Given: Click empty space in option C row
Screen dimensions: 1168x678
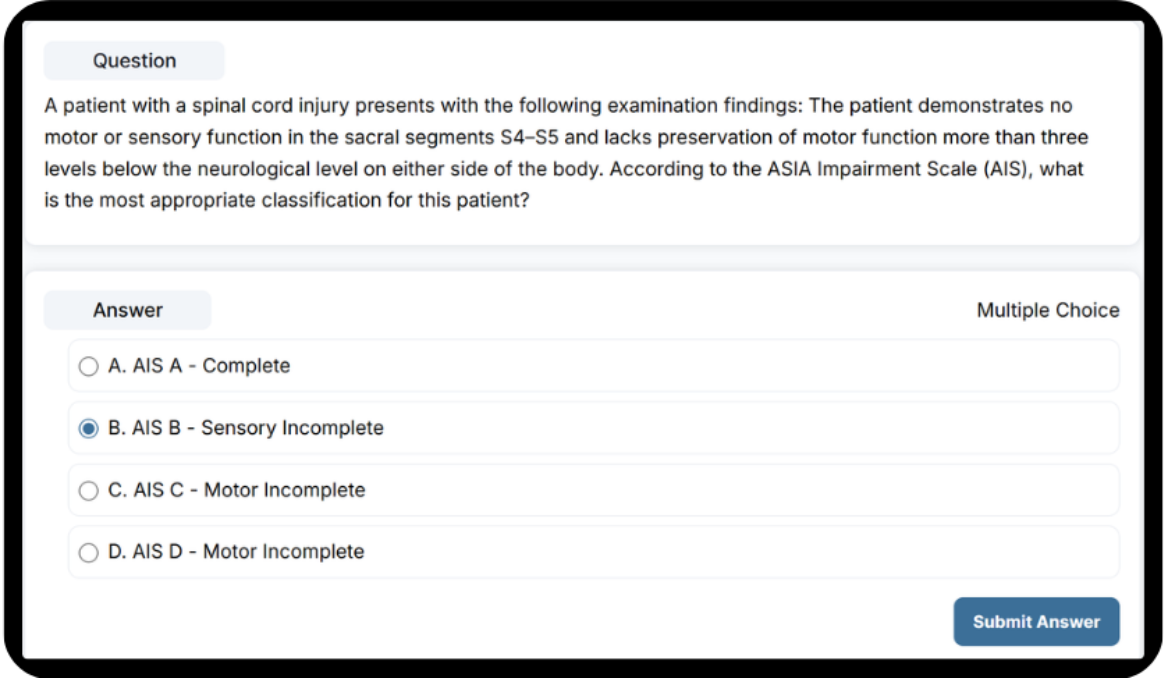Looking at the screenshot, I should 740,490.
